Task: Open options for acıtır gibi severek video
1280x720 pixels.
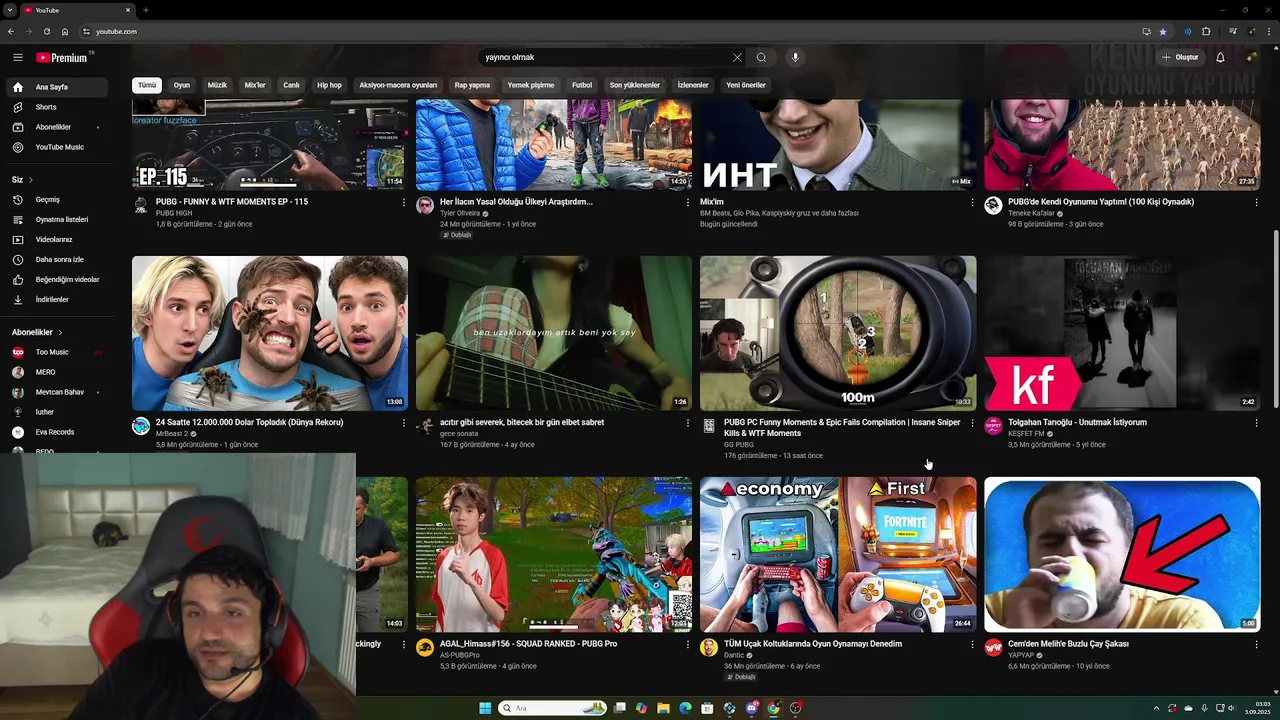Action: [x=688, y=423]
